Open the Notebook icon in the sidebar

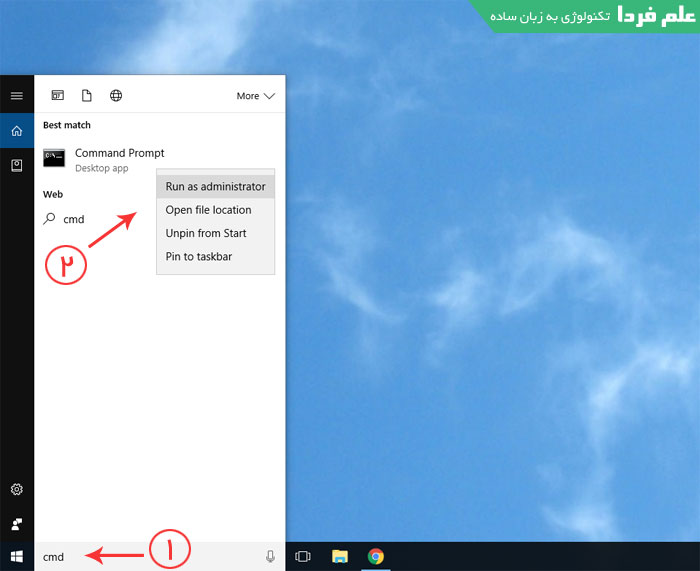coord(16,165)
